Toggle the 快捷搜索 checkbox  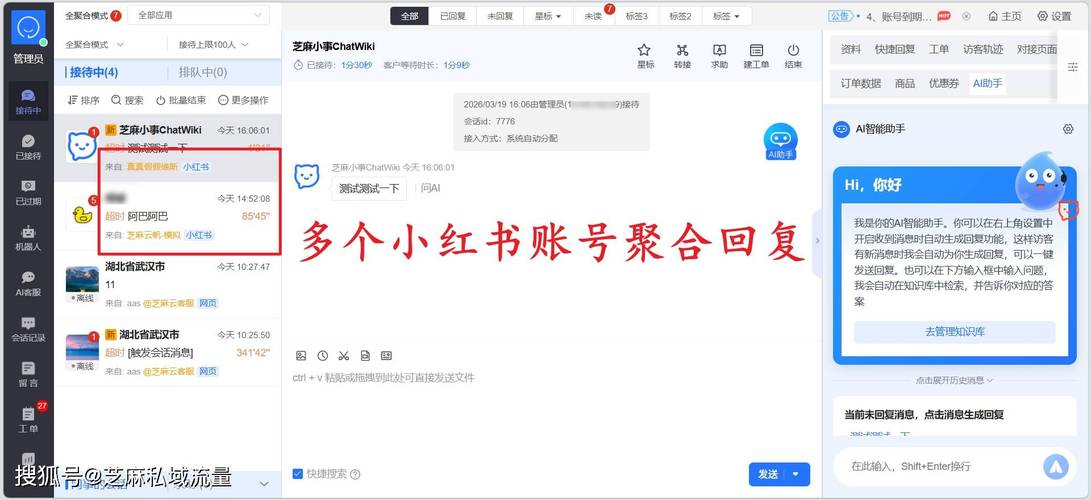click(x=298, y=474)
